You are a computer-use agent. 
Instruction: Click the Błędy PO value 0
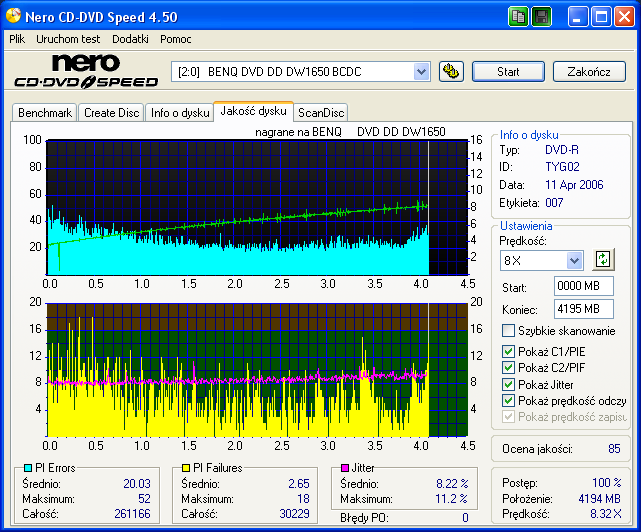pyautogui.click(x=465, y=518)
